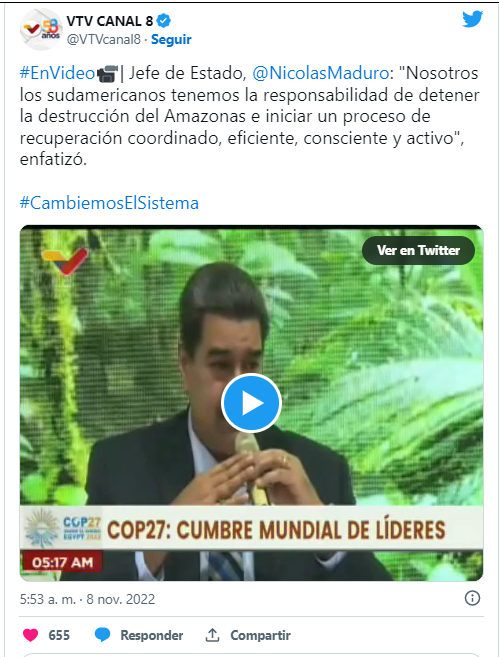Screen dimensions: 499x657
Task: Open the tweet info circle icon
Action: coord(472,598)
